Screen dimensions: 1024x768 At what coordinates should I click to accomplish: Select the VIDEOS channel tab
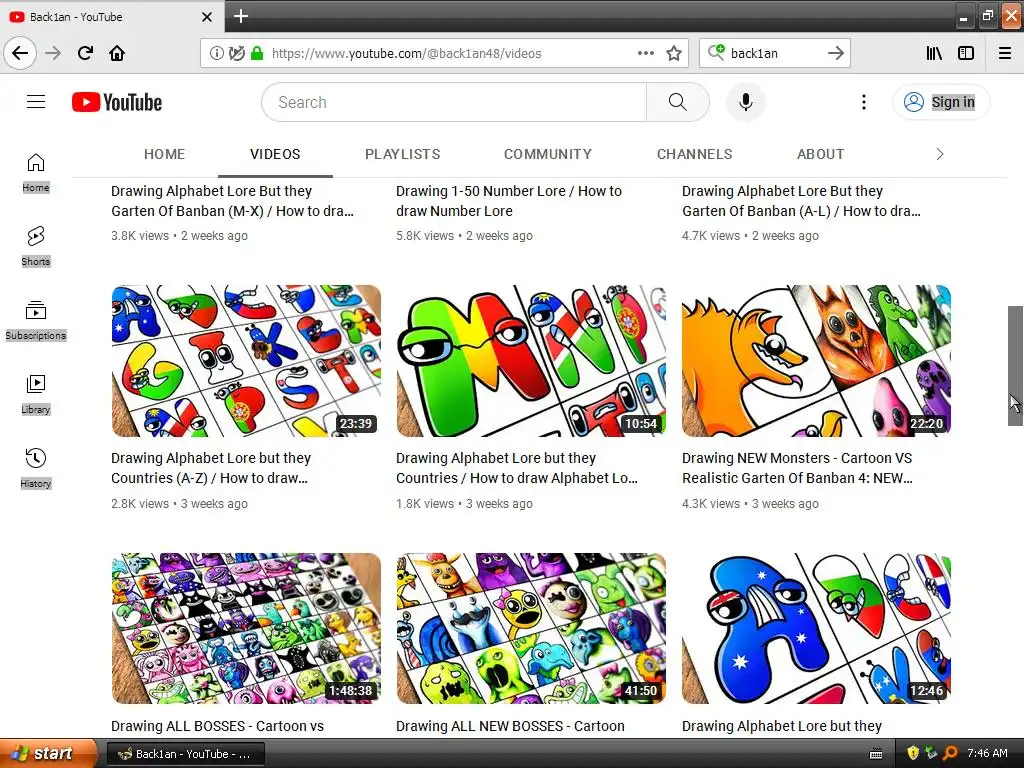[275, 154]
